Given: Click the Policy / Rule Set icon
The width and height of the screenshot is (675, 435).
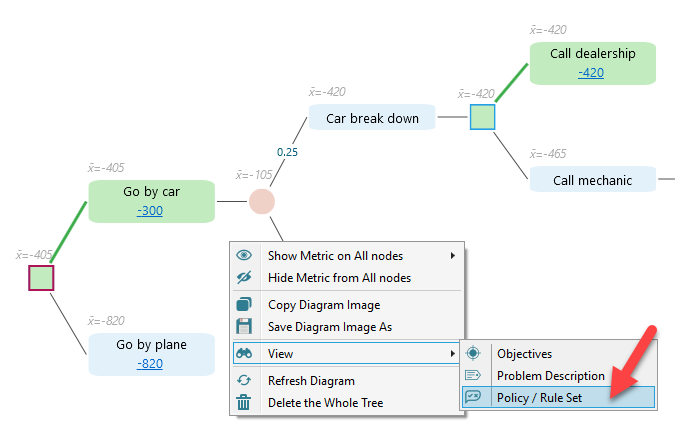Looking at the screenshot, I should tap(473, 397).
